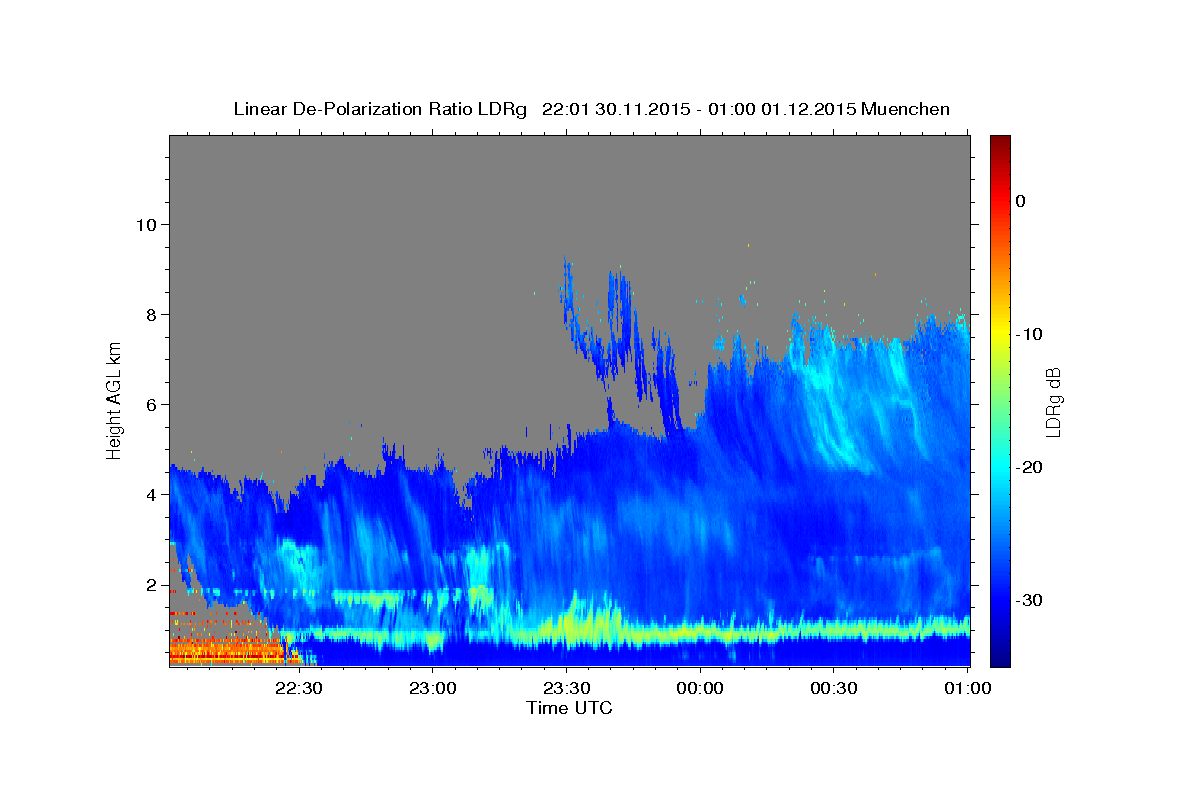Click the height label '8'

pyautogui.click(x=150, y=314)
